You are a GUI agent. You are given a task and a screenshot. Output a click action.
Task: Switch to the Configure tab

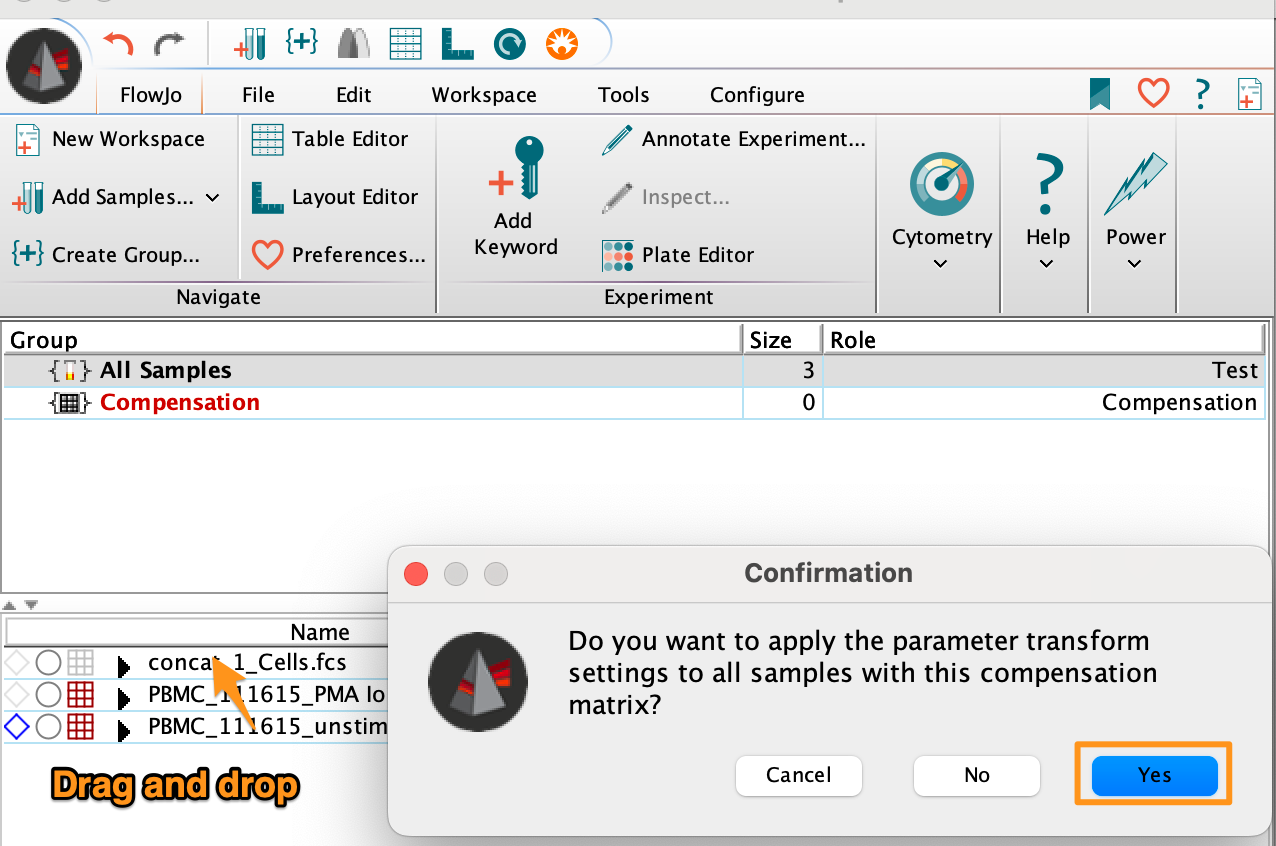pos(757,95)
